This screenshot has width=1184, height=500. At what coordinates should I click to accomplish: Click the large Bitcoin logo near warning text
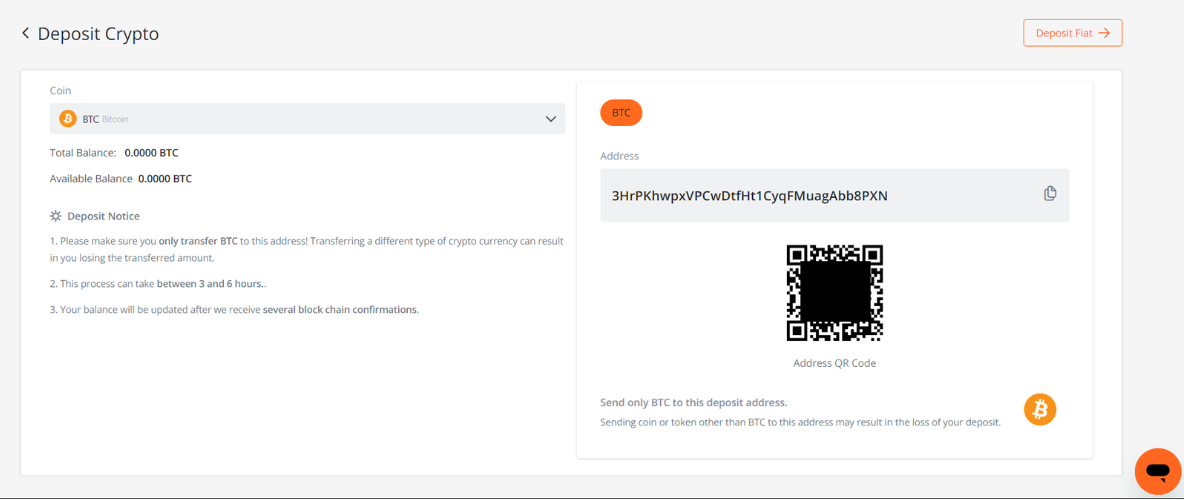coord(1040,410)
